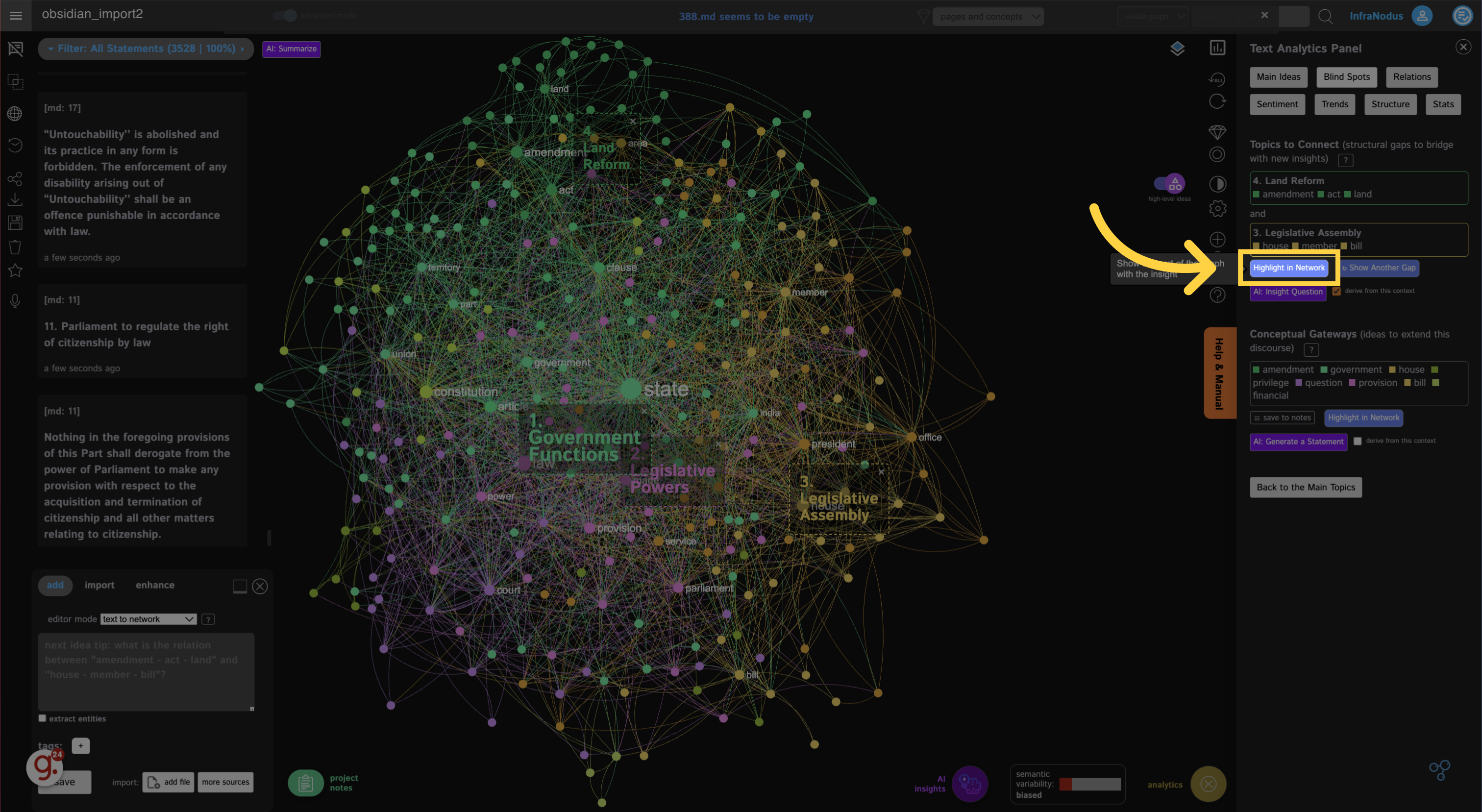Image resolution: width=1482 pixels, height=812 pixels.
Task: Open the editor mode text to network dropdown
Action: point(148,619)
